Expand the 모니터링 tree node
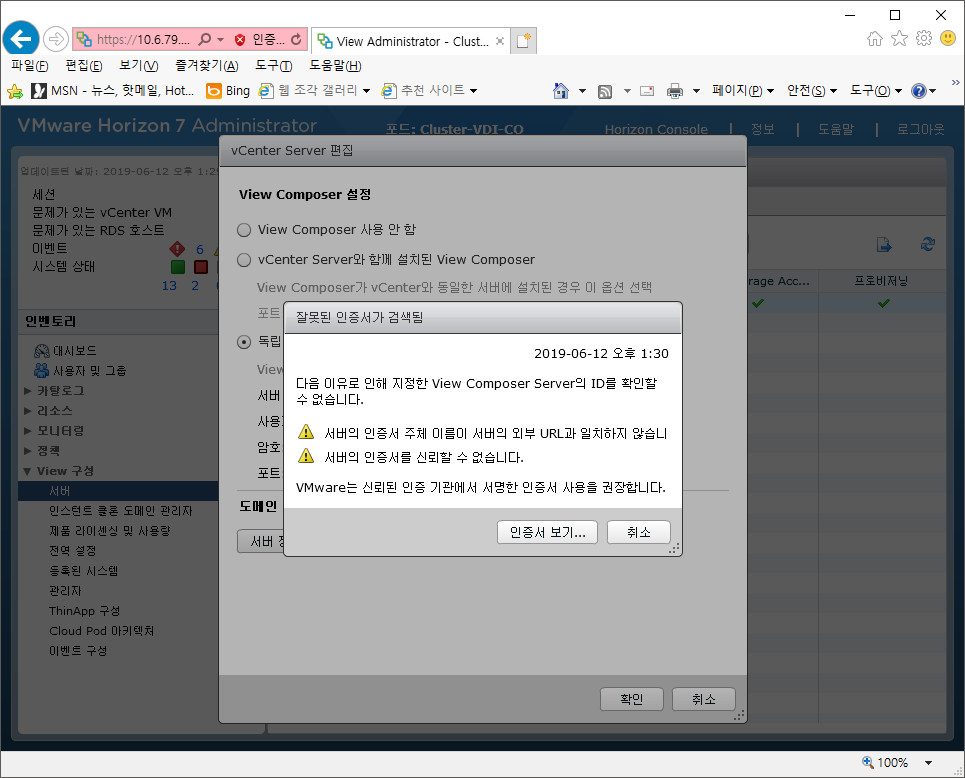The width and height of the screenshot is (965, 778). [x=28, y=431]
